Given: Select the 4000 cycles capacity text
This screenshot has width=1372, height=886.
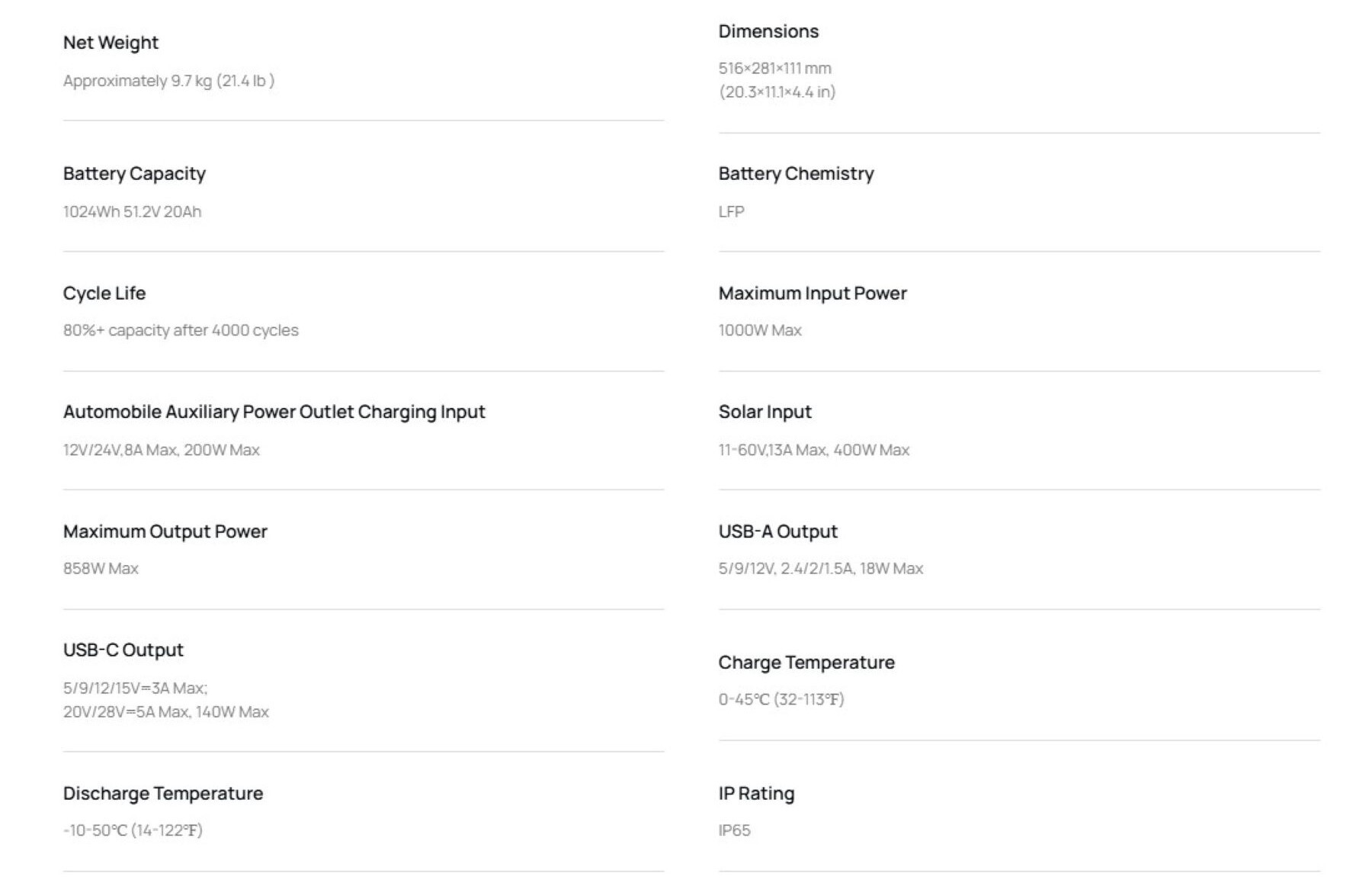Looking at the screenshot, I should (181, 330).
